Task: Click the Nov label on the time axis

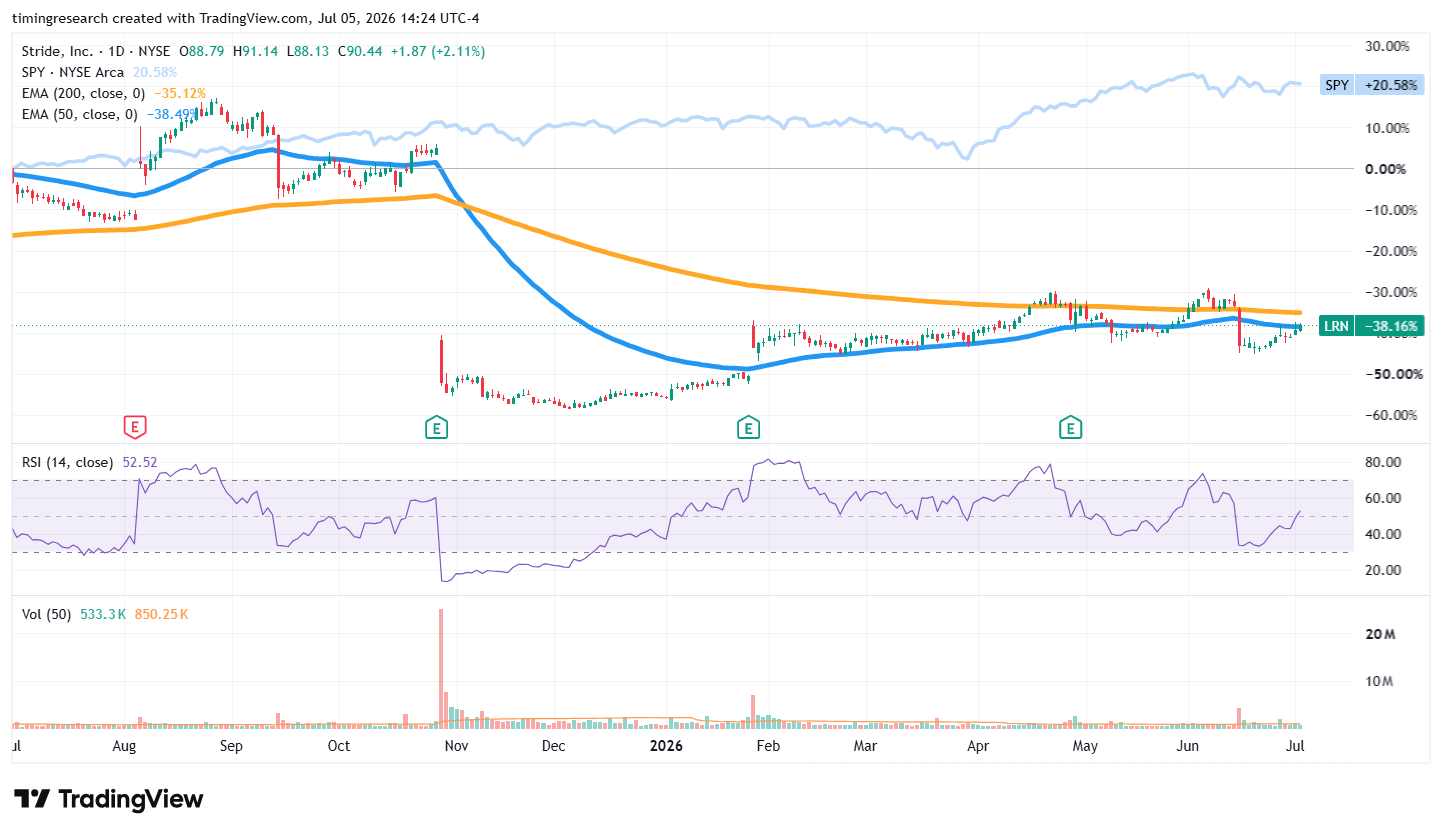Action: point(456,746)
